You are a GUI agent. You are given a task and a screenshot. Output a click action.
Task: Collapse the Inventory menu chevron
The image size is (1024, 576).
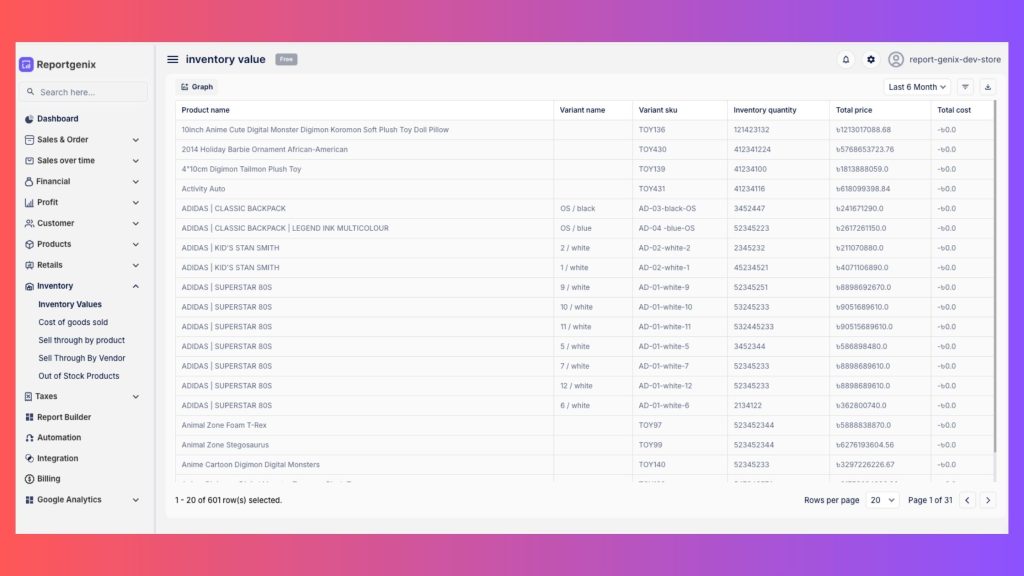point(136,286)
